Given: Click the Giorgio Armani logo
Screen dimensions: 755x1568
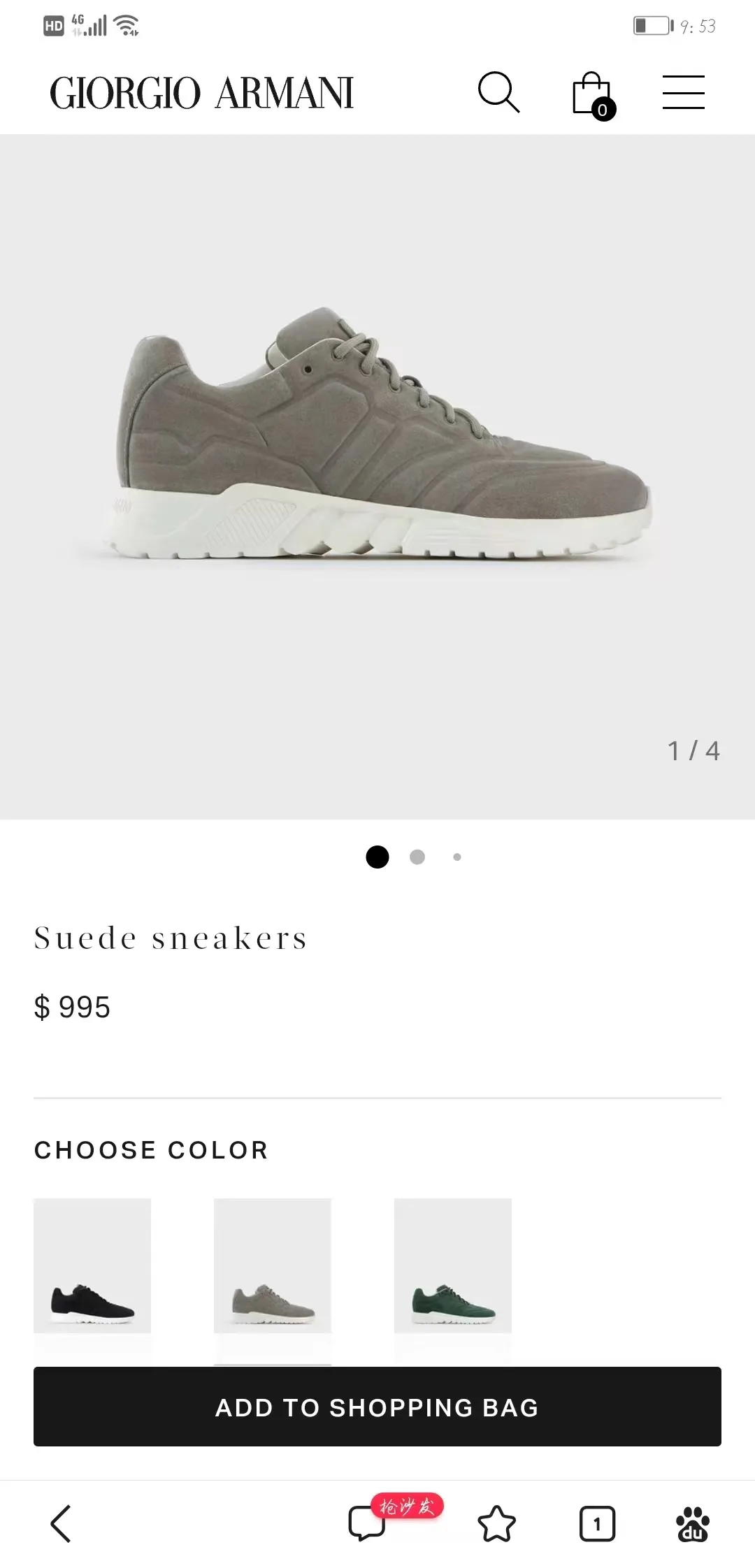Looking at the screenshot, I should [x=202, y=93].
